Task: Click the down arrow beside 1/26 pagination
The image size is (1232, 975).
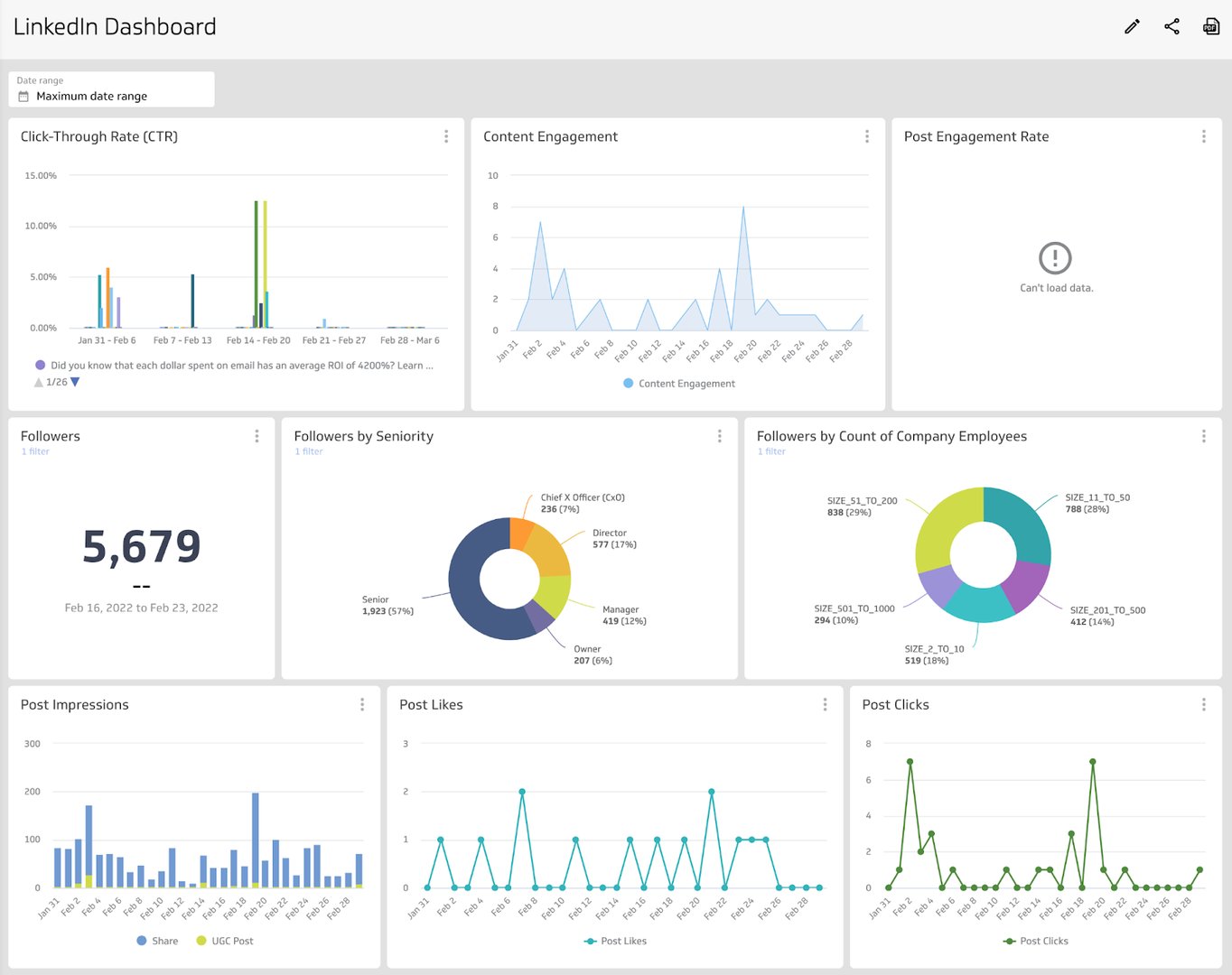Action: click(x=74, y=382)
